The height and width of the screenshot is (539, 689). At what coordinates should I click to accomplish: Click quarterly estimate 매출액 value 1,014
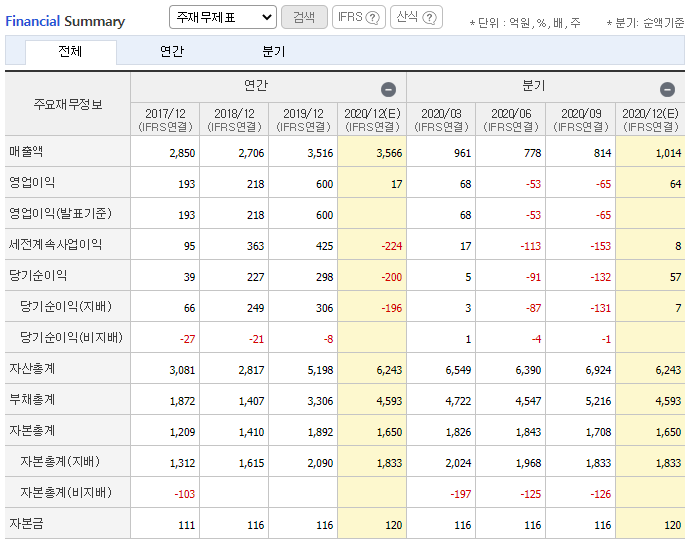(x=668, y=153)
